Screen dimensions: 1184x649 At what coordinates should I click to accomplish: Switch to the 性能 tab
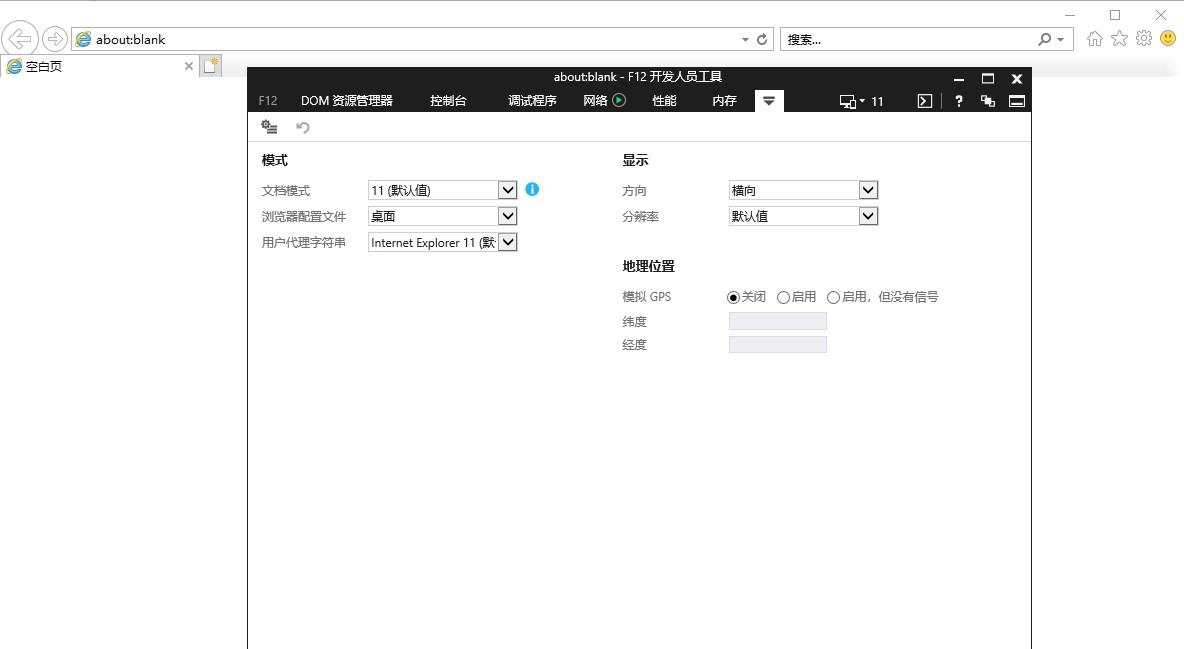click(664, 100)
